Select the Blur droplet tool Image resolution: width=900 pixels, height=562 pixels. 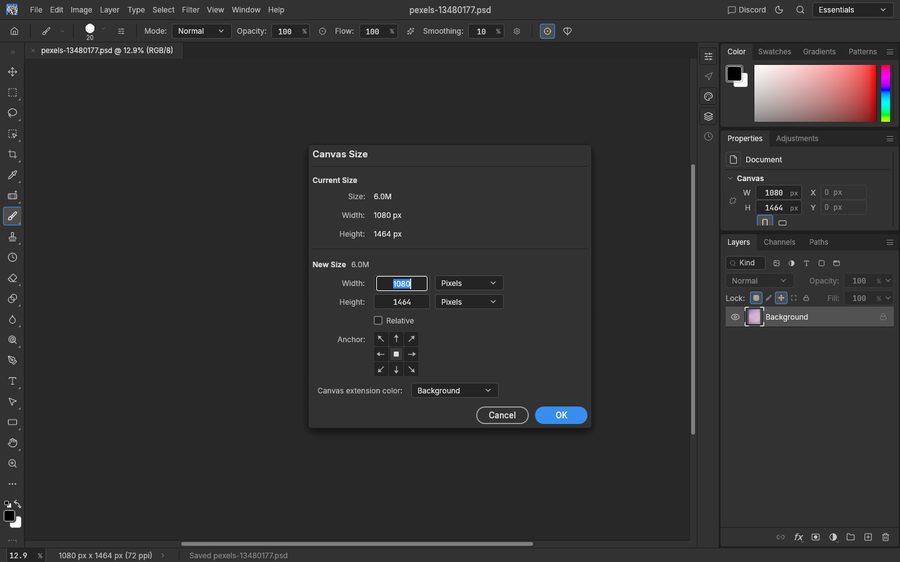tap(12, 319)
